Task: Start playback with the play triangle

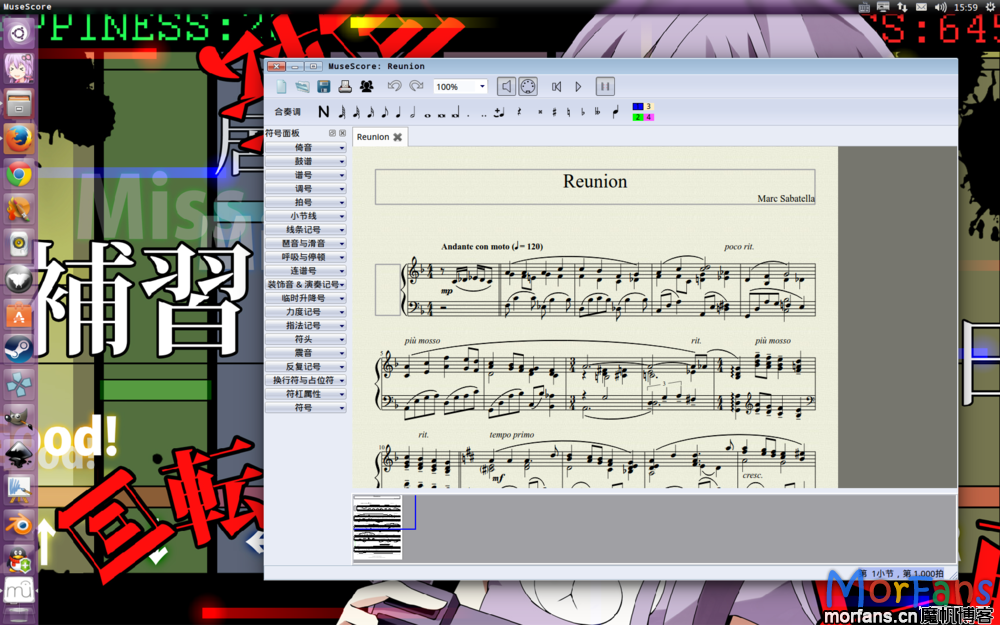Action: [x=578, y=86]
